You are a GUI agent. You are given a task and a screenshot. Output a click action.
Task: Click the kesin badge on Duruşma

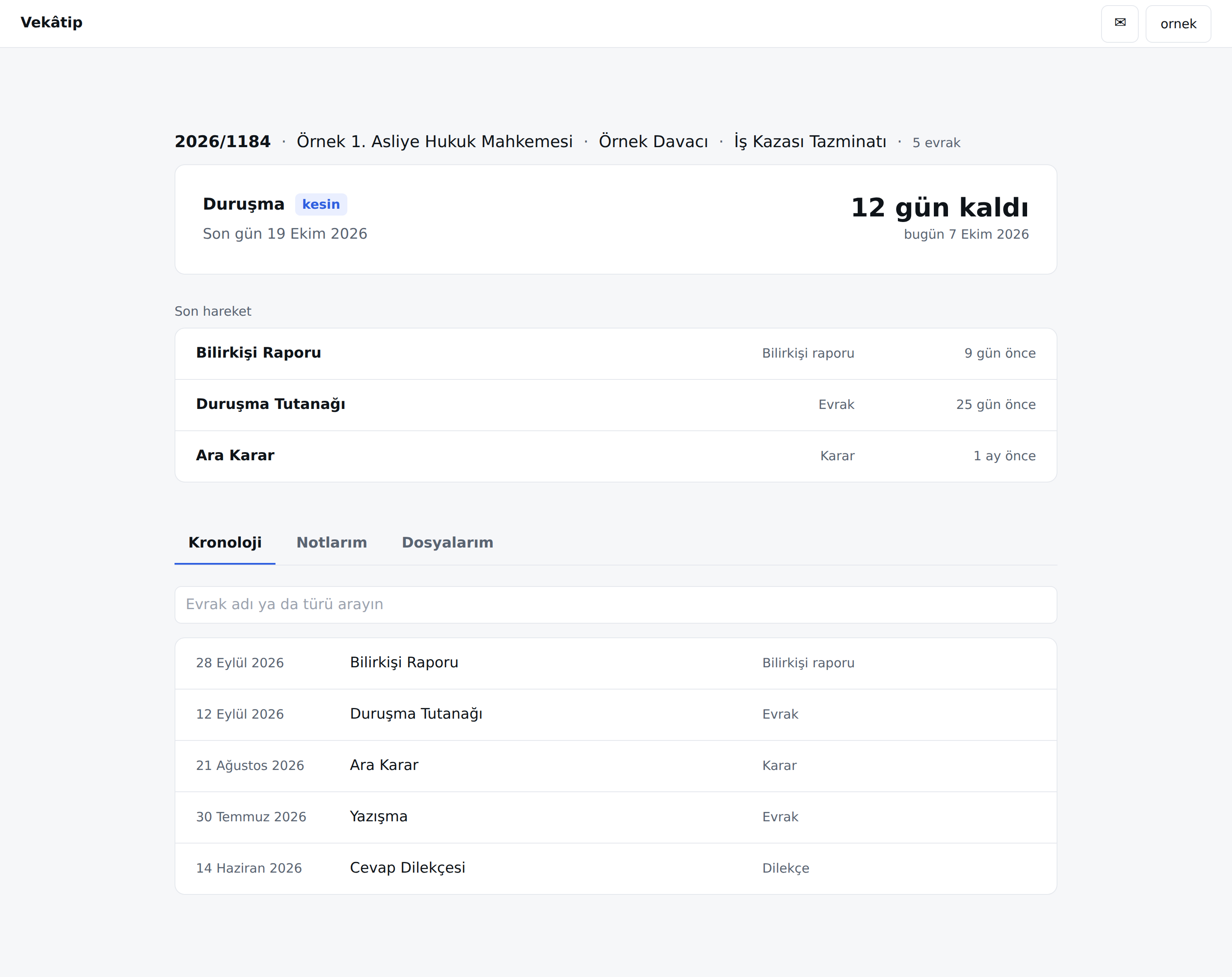coord(320,204)
